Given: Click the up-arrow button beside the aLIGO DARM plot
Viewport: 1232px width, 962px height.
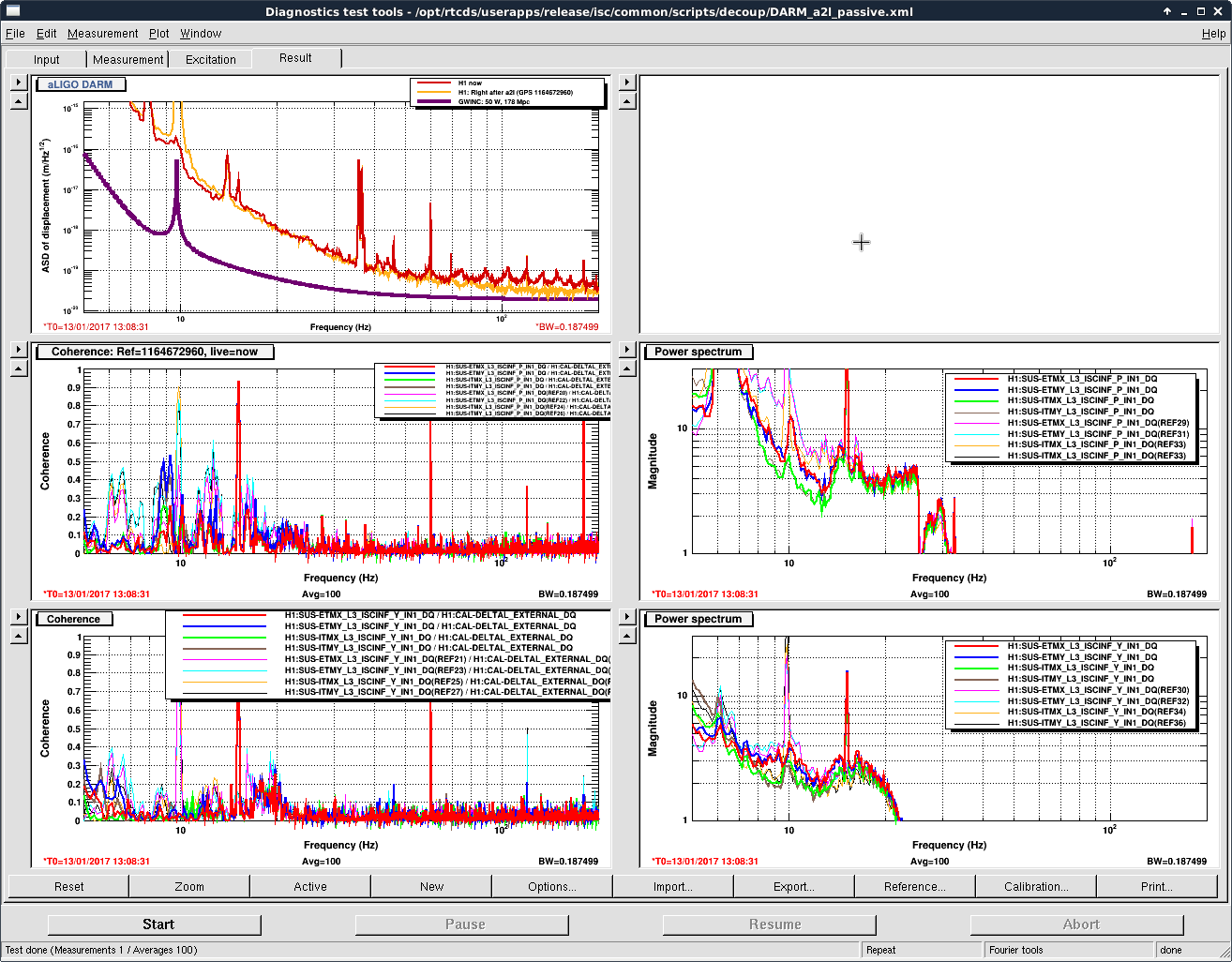Looking at the screenshot, I should [19, 101].
